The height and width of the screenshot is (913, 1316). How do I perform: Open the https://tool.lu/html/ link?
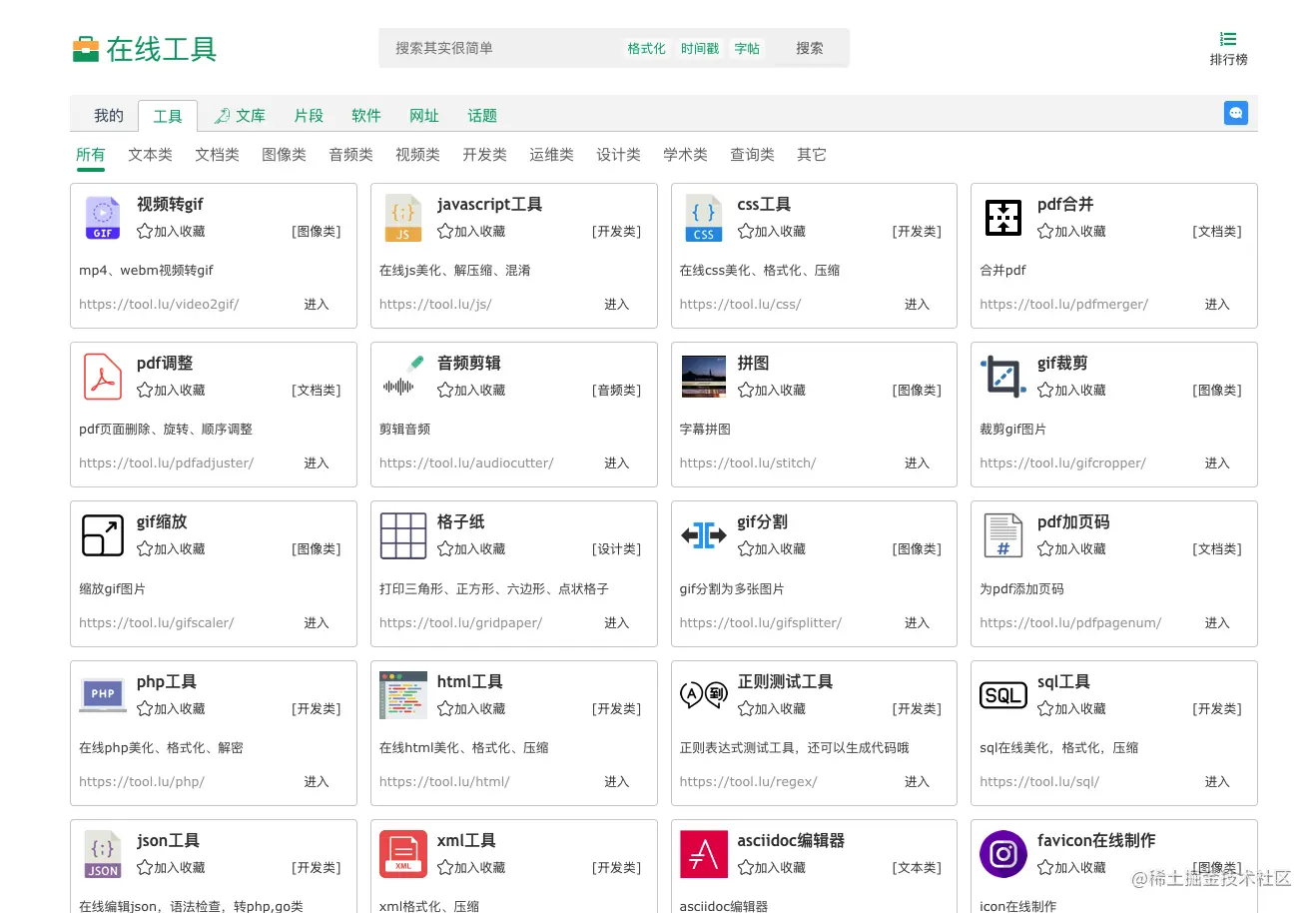tap(444, 782)
